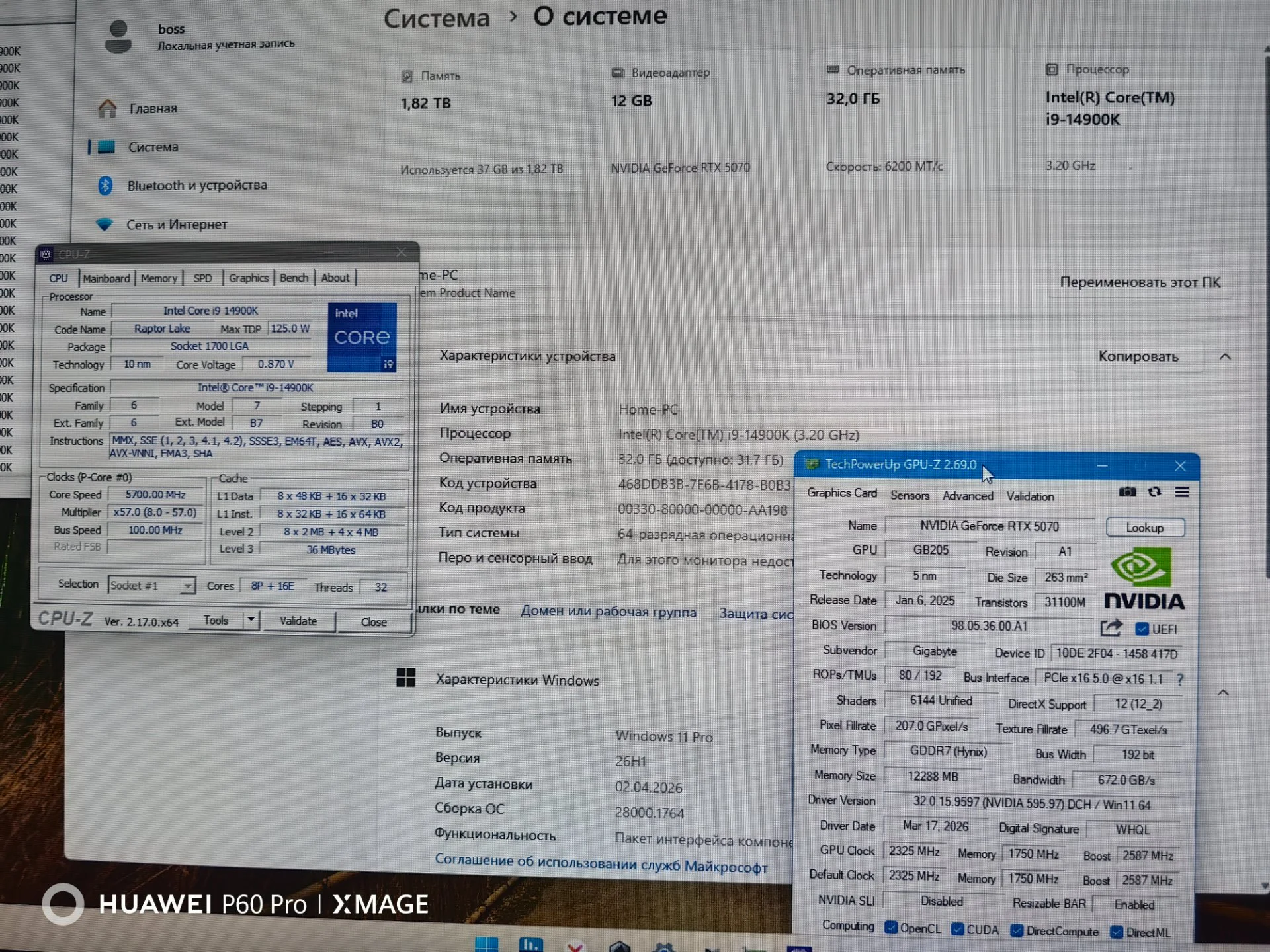Switch to the SPD tab in CPU-Z
Viewport: 1270px width, 952px height.
203,278
